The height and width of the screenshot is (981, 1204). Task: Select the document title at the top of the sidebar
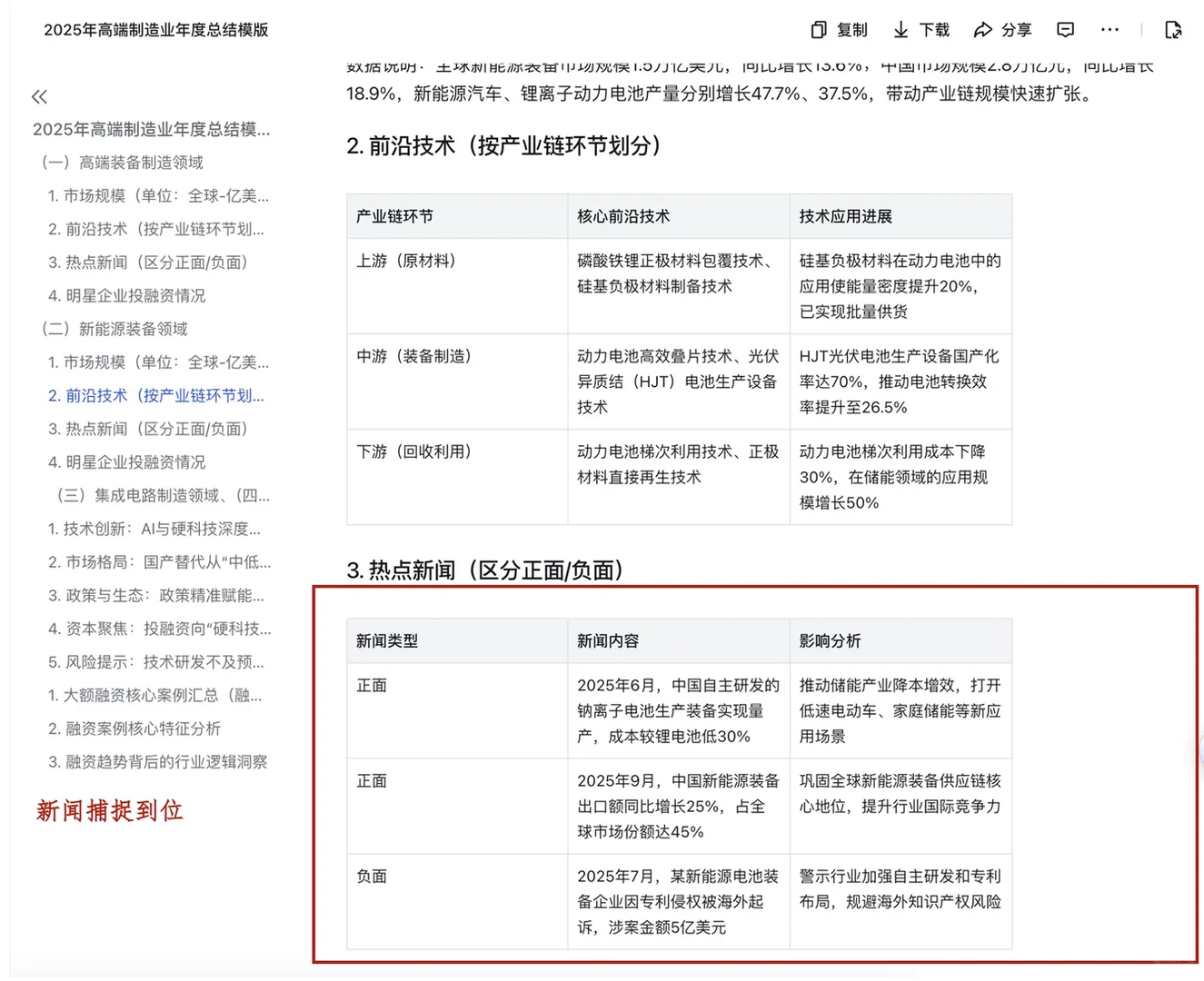pos(150,129)
